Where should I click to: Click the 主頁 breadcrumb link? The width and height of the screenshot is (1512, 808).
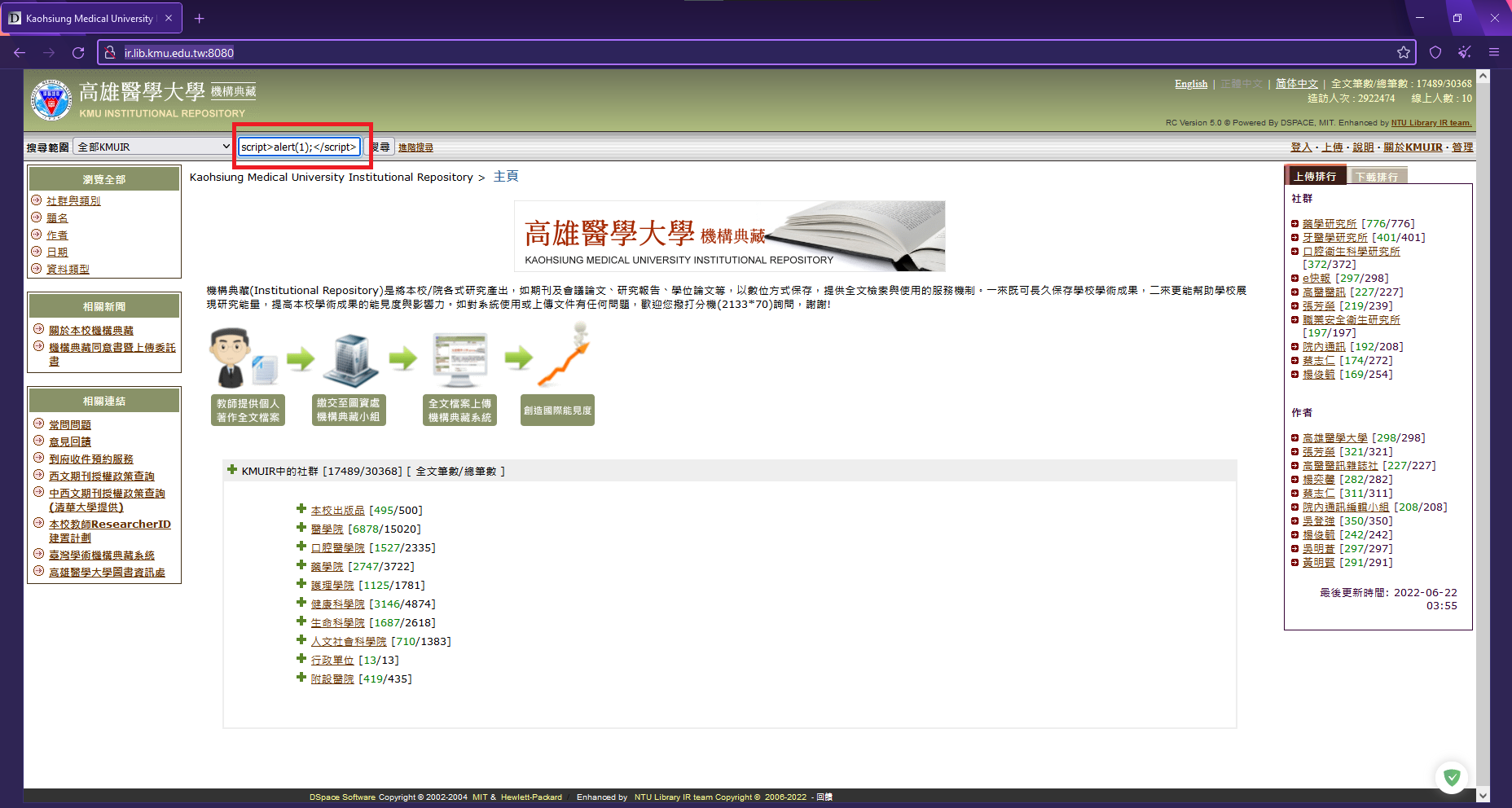[506, 177]
